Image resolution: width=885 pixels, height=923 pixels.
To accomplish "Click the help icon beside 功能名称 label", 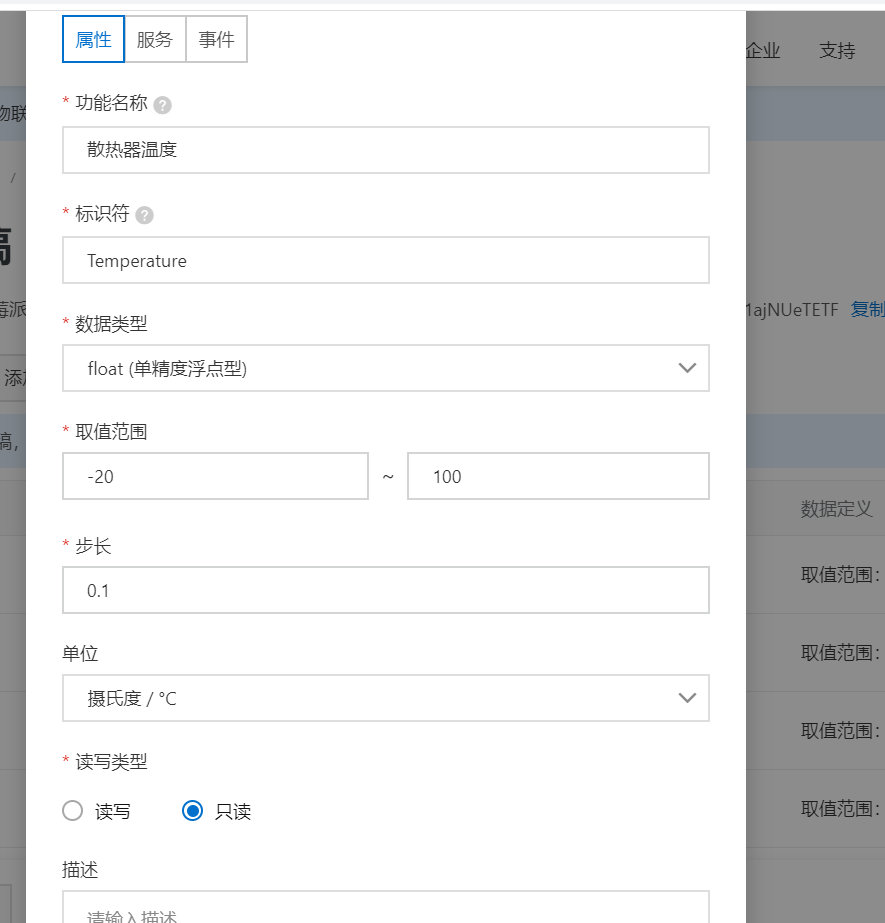I will [x=161, y=103].
